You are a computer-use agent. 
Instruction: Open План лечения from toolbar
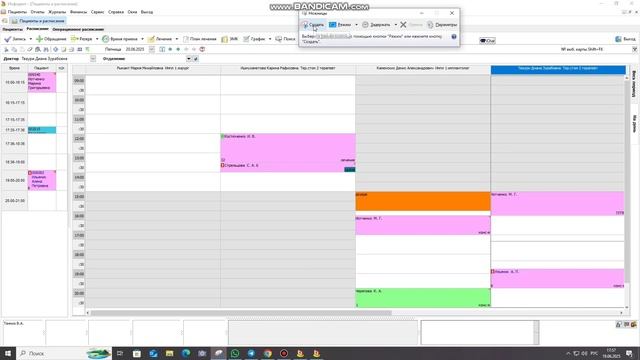pos(199,39)
